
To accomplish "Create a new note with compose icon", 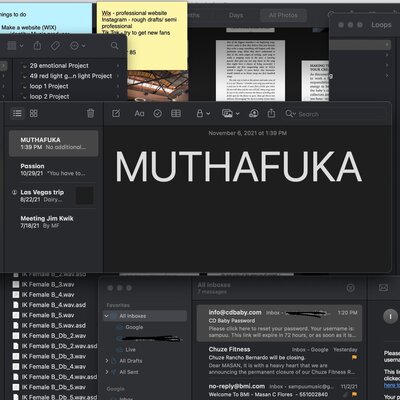I will pos(116,114).
